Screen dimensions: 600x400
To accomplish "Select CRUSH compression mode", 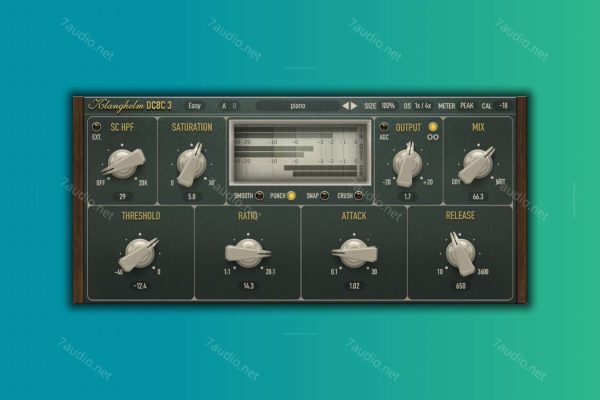I will (358, 196).
